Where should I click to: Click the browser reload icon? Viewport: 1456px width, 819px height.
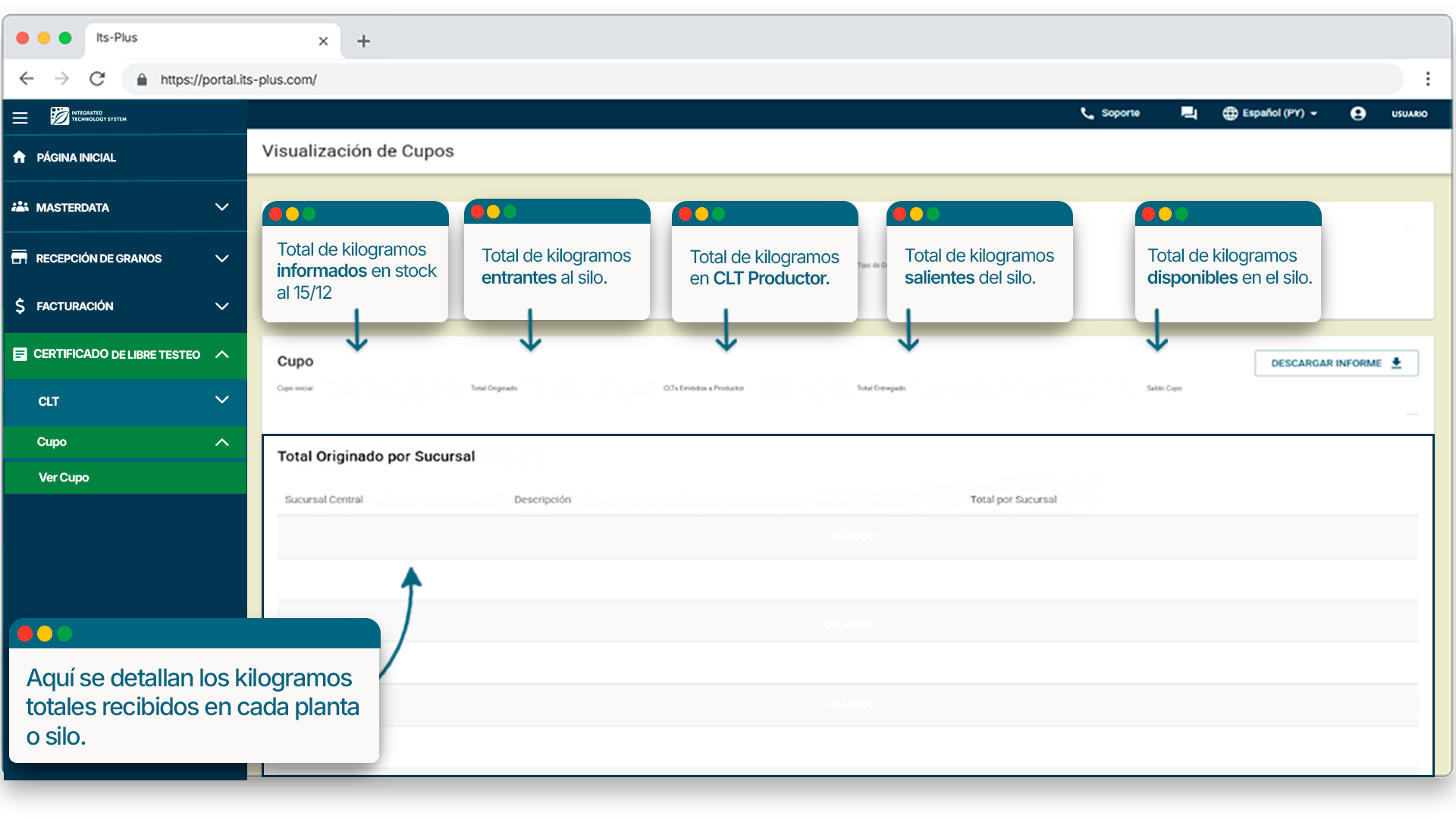tap(97, 79)
